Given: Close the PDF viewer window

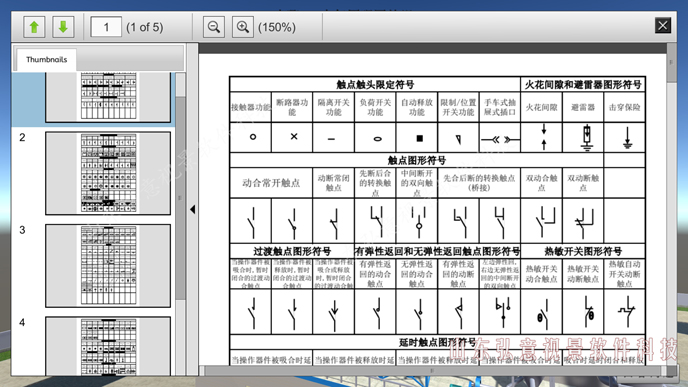Looking at the screenshot, I should click(x=663, y=25).
